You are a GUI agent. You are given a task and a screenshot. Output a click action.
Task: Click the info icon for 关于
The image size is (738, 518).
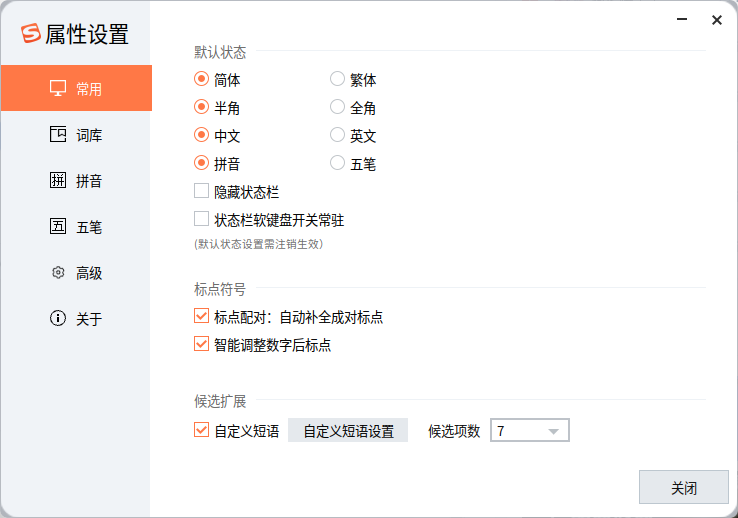[x=58, y=318]
